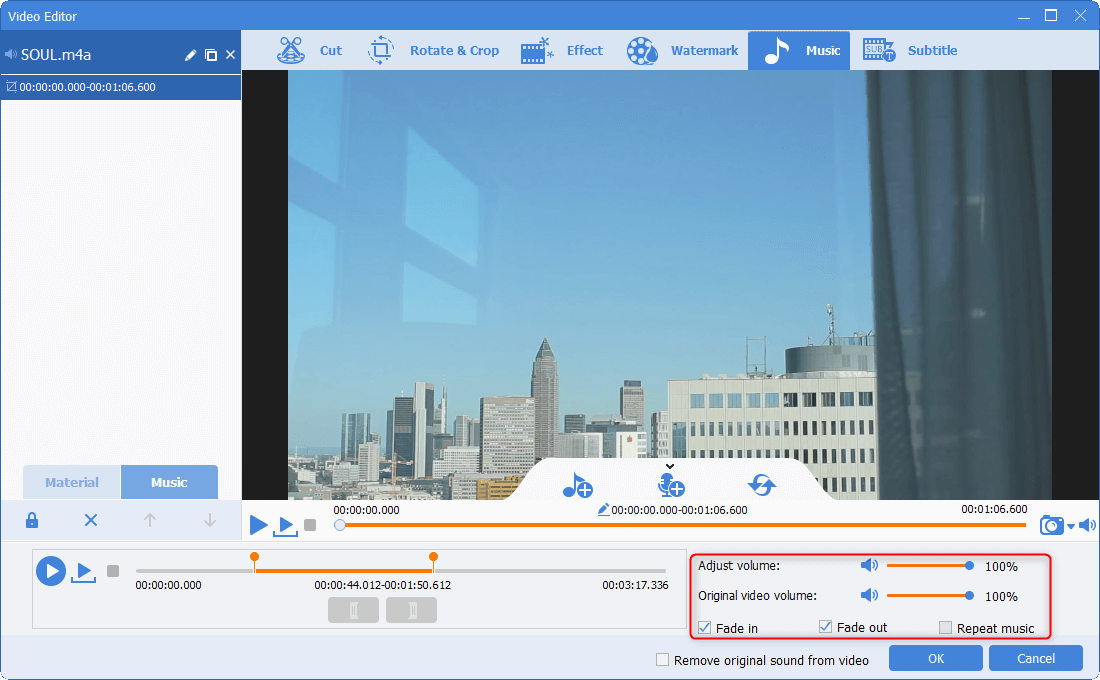1100x680 pixels.
Task: Move item up with the up arrow
Action: [x=149, y=520]
